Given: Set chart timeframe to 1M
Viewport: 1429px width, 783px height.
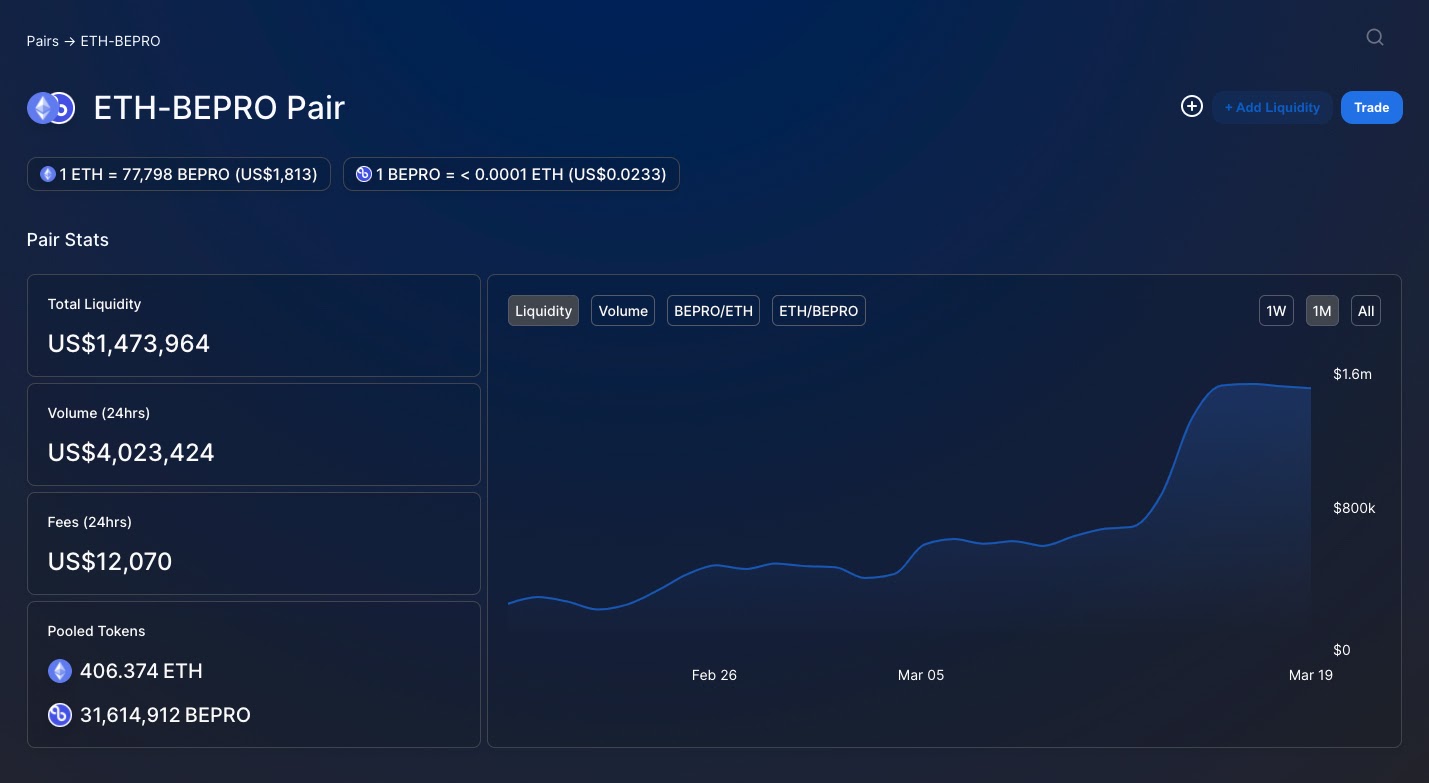Looking at the screenshot, I should [x=1322, y=311].
